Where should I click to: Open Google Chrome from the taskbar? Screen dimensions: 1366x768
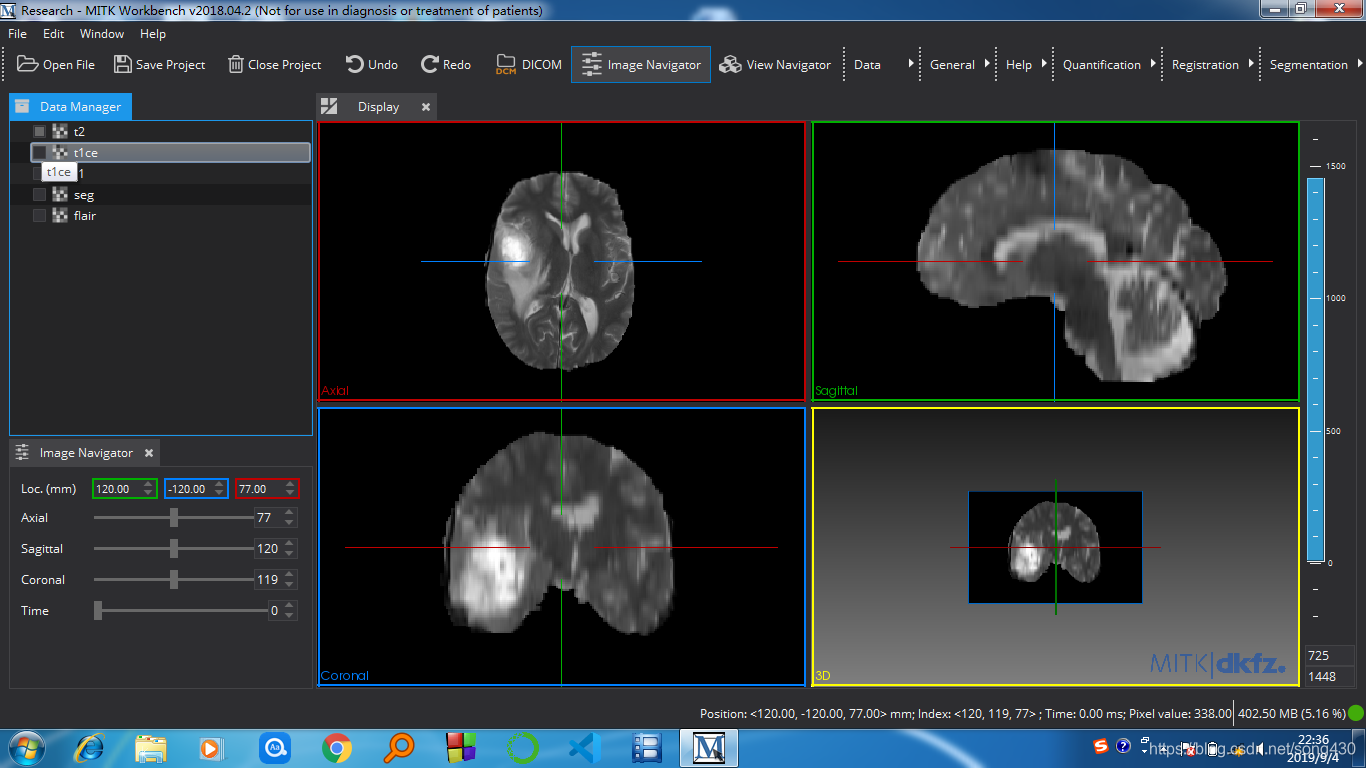point(337,748)
